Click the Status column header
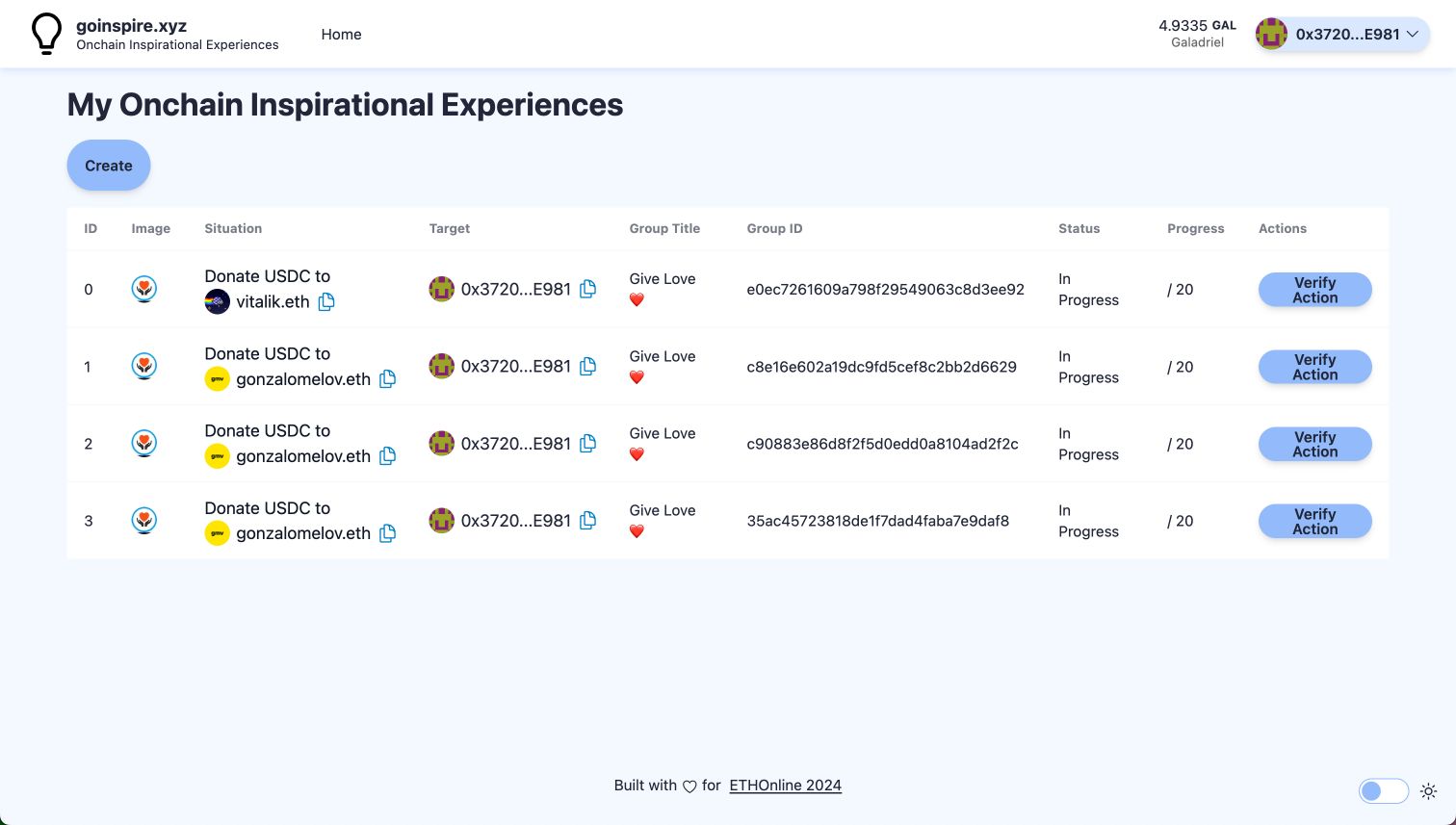The height and width of the screenshot is (825, 1456). 1079,228
